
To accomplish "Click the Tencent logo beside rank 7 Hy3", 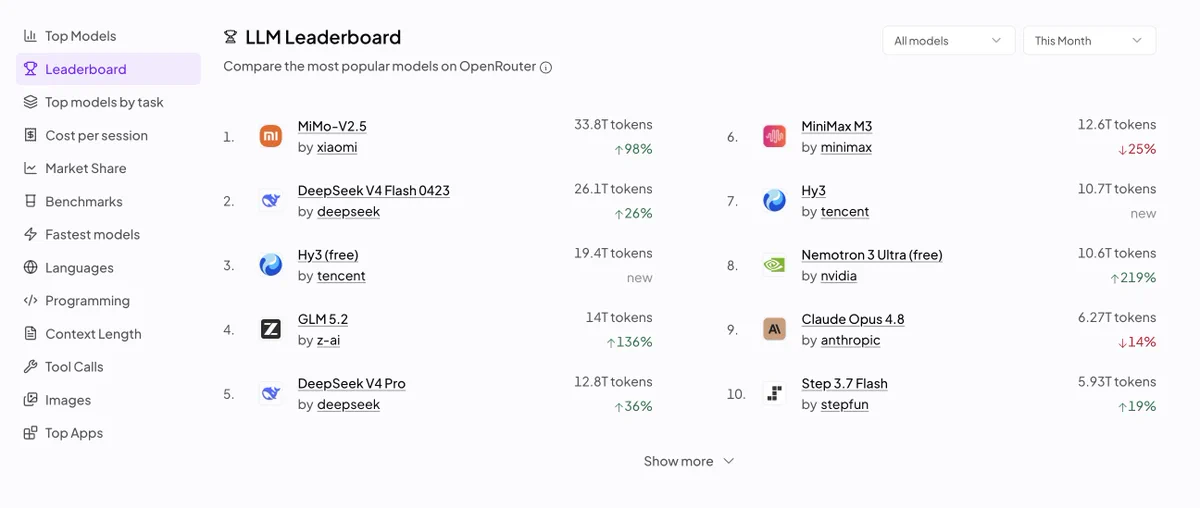I will (774, 201).
